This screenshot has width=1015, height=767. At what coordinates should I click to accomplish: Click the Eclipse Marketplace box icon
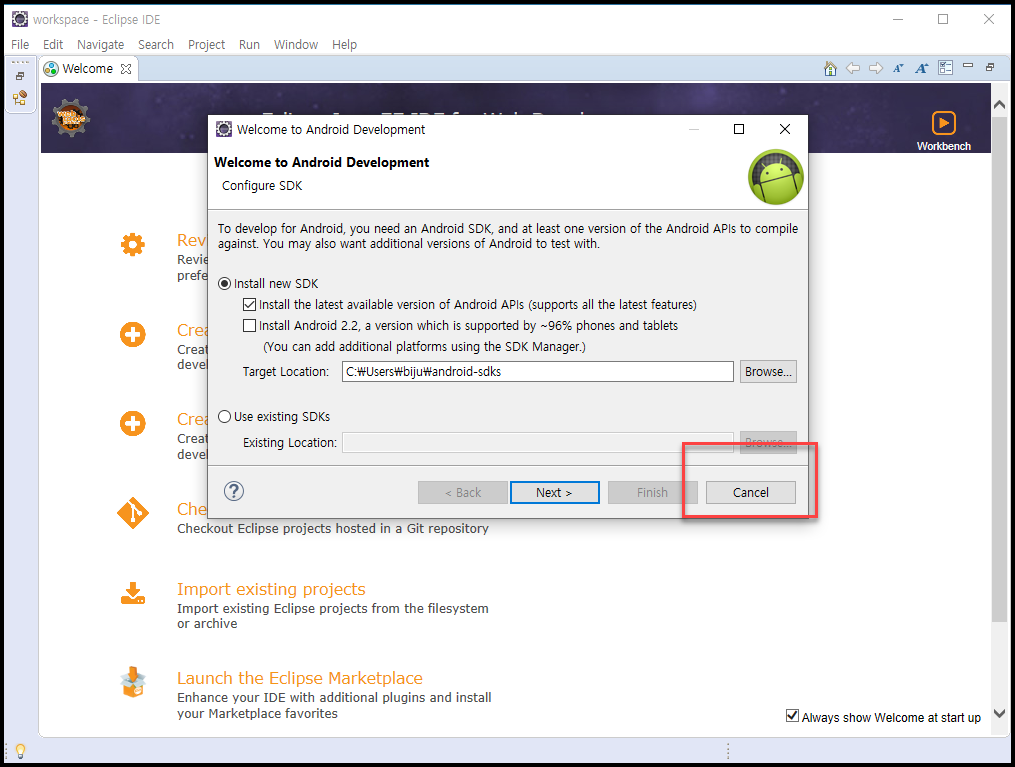133,682
